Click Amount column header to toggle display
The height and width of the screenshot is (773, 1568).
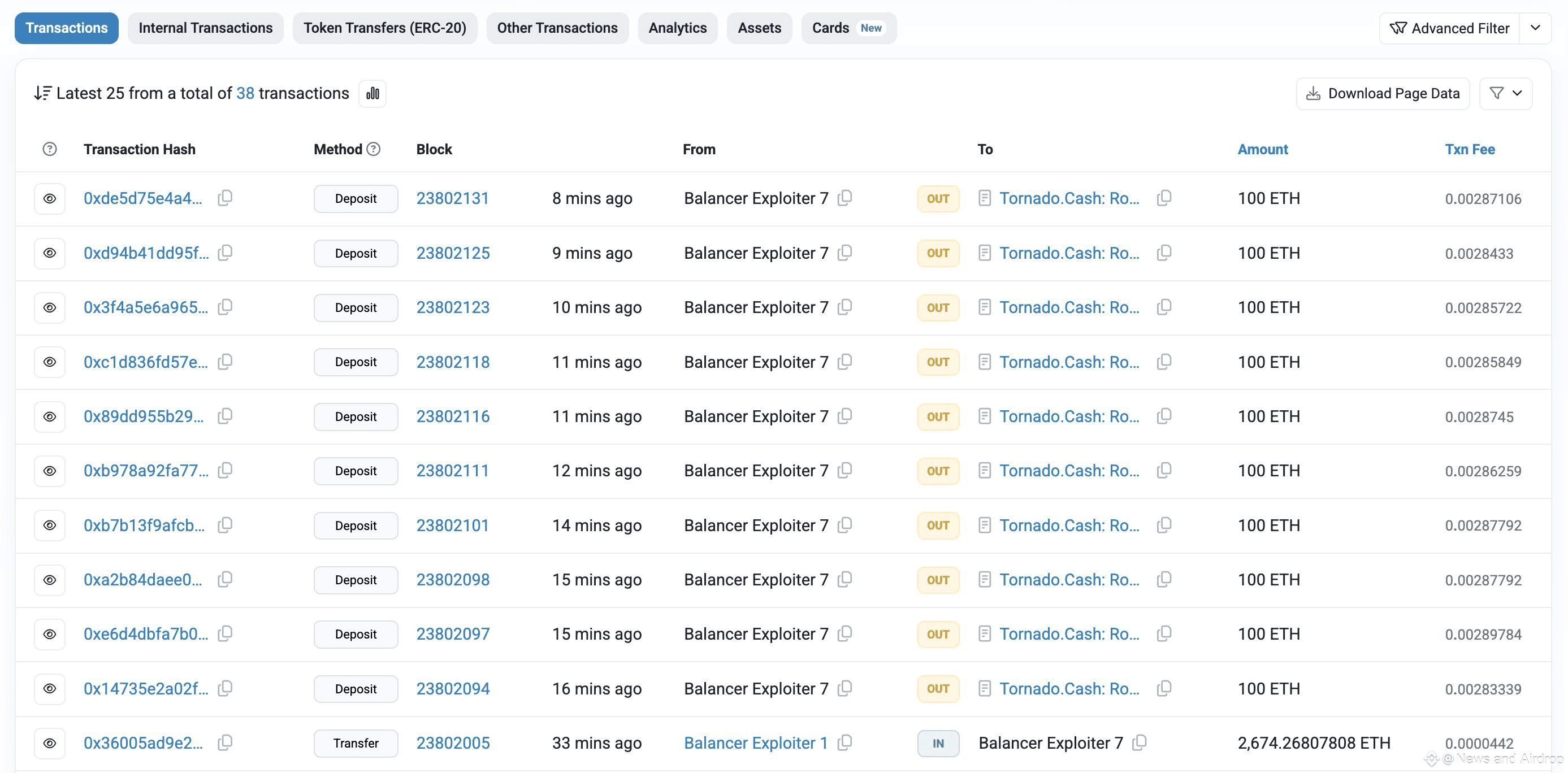point(1262,149)
